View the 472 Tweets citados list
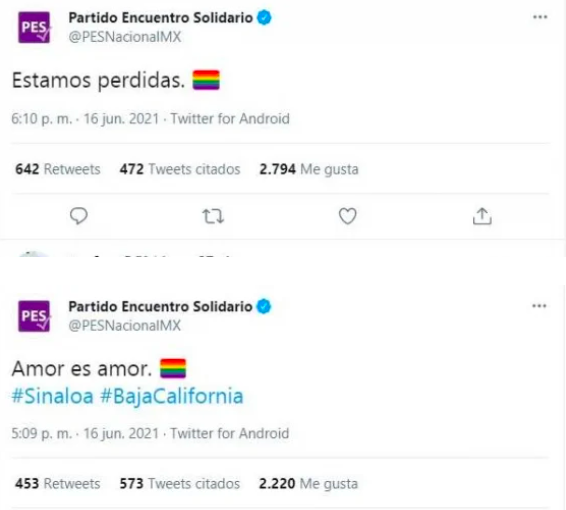The height and width of the screenshot is (510, 566). pyautogui.click(x=180, y=169)
